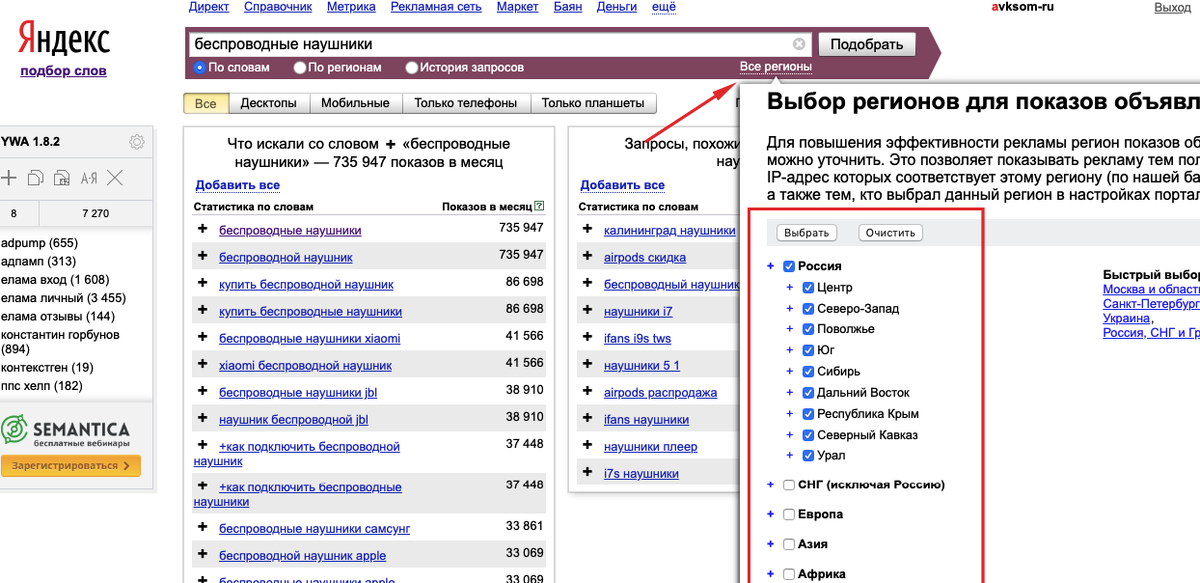This screenshot has height=583, width=1200.
Task: Select the 'По словам' radio button
Action: tap(200, 68)
